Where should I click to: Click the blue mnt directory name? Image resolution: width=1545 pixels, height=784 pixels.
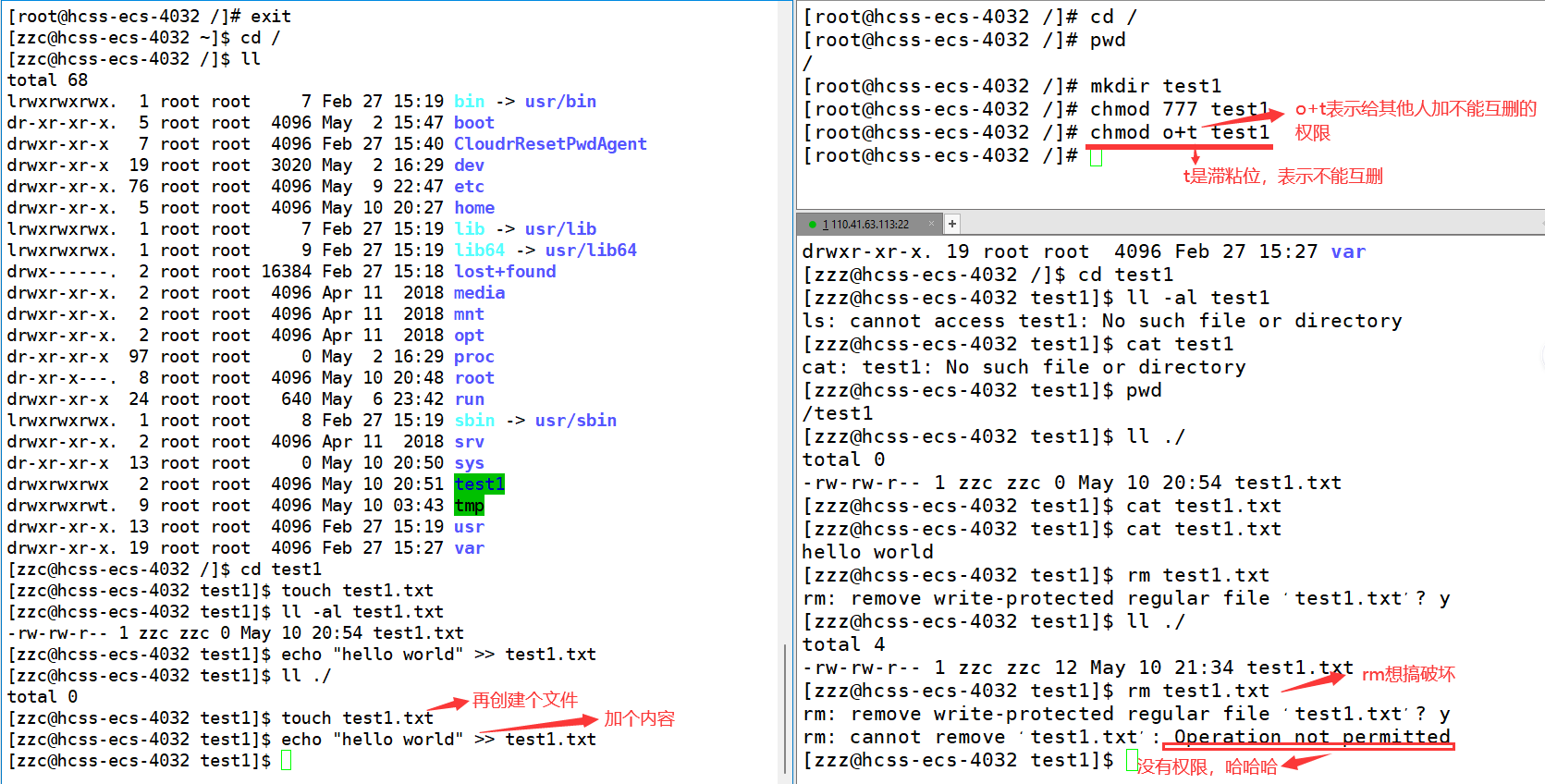click(x=469, y=314)
